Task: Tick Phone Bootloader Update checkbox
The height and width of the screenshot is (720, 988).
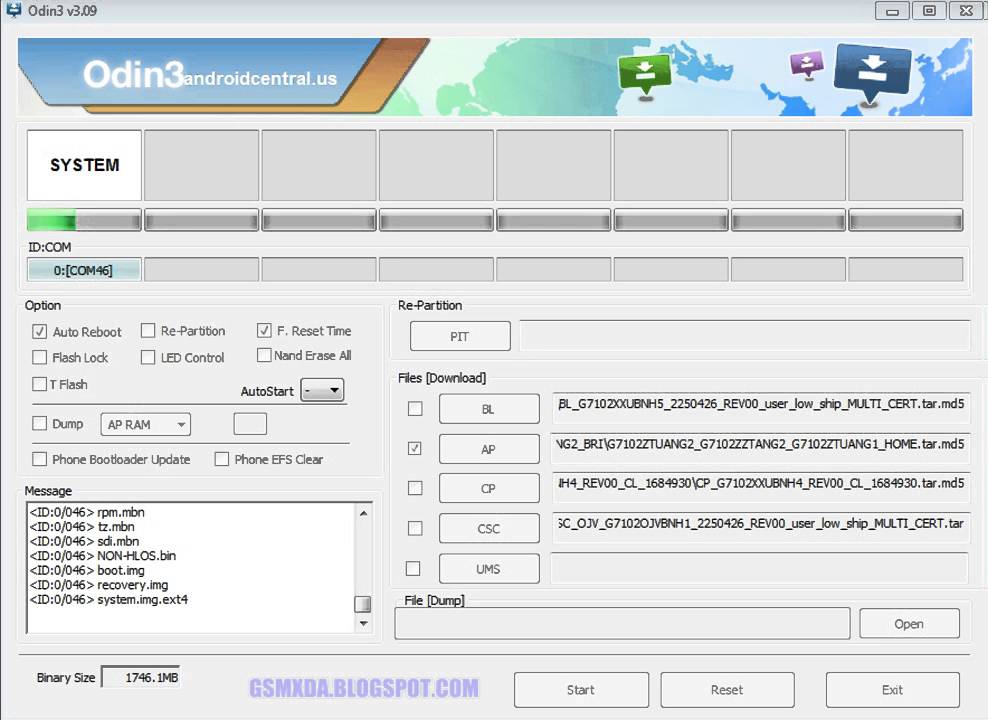Action: (40, 459)
